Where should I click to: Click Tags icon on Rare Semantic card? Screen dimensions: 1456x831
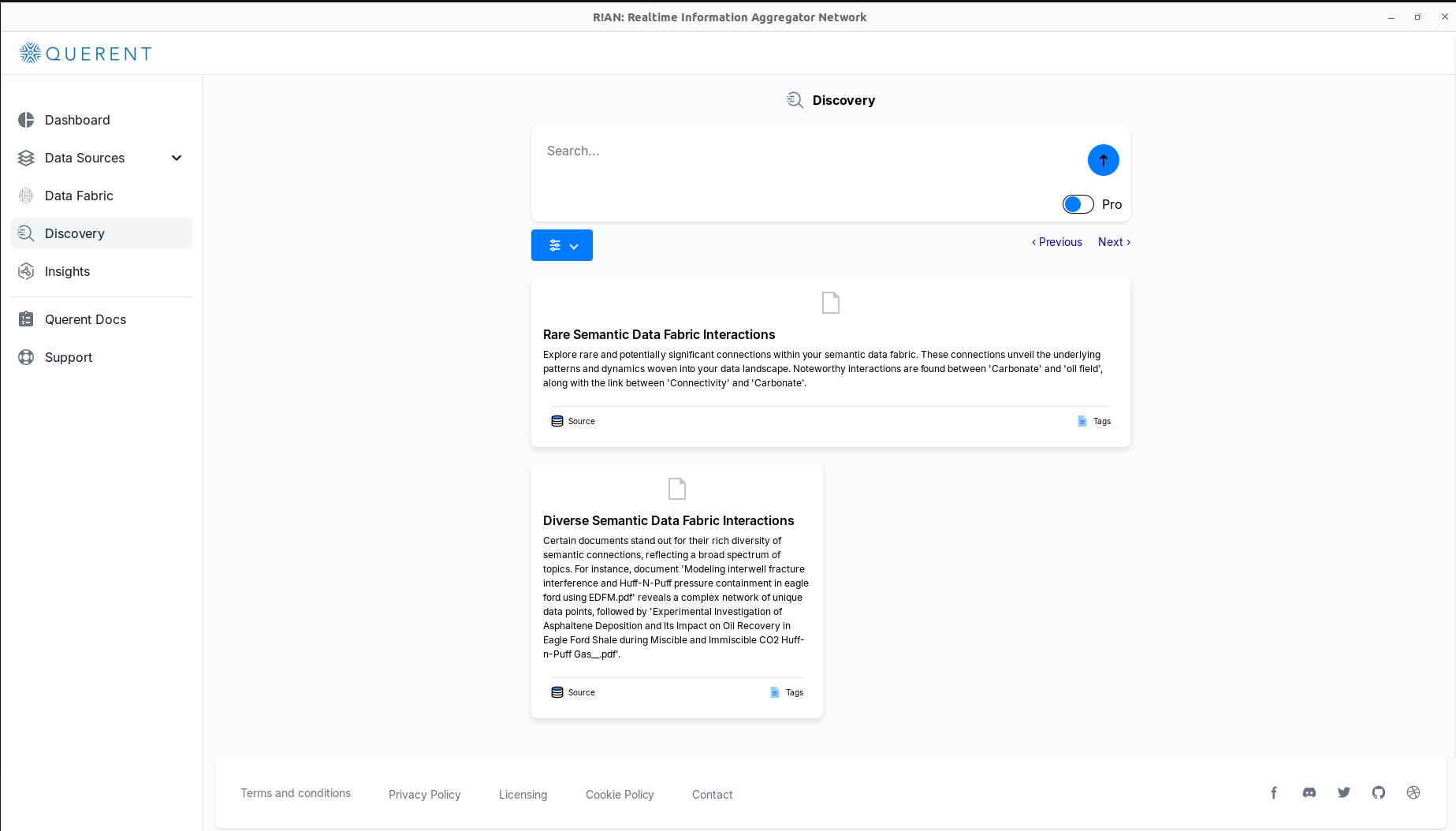(x=1082, y=421)
